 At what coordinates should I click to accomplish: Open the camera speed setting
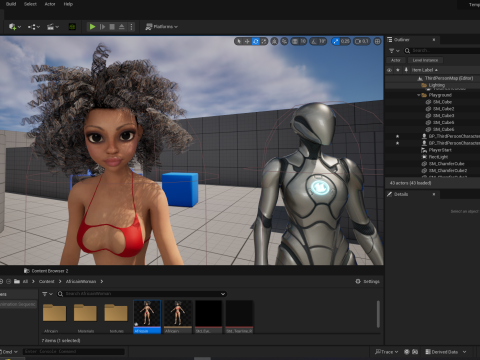click(362, 41)
